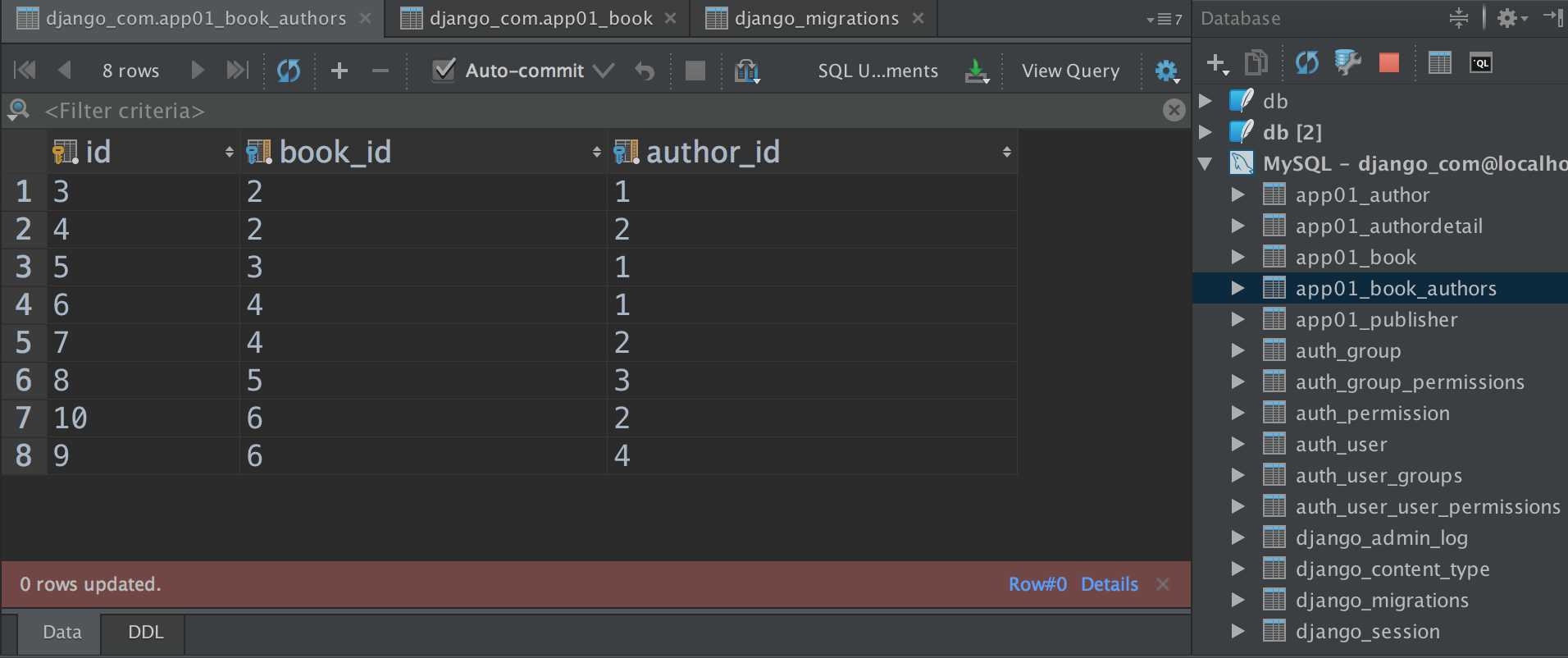
Task: Select auth_group_permissions table
Action: click(x=1410, y=382)
